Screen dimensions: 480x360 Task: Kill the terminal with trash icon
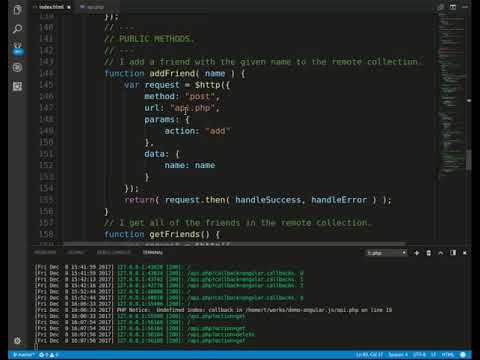(429, 253)
